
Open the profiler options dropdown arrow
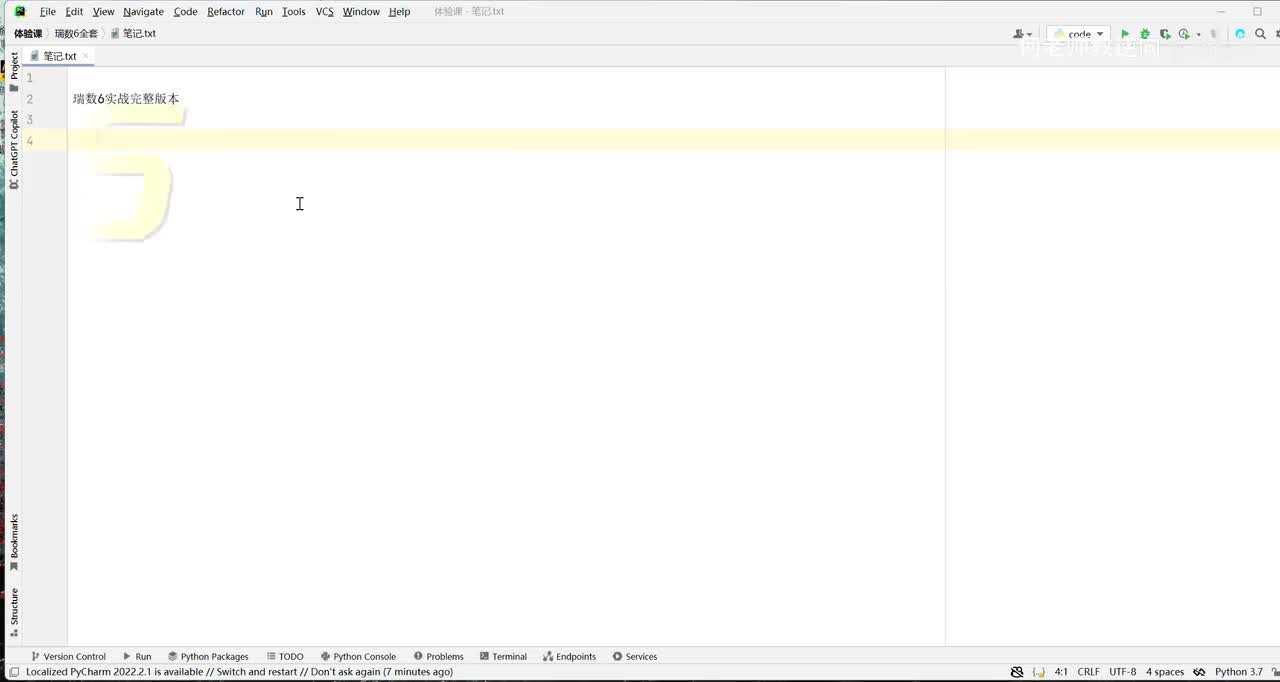tap(1198, 35)
